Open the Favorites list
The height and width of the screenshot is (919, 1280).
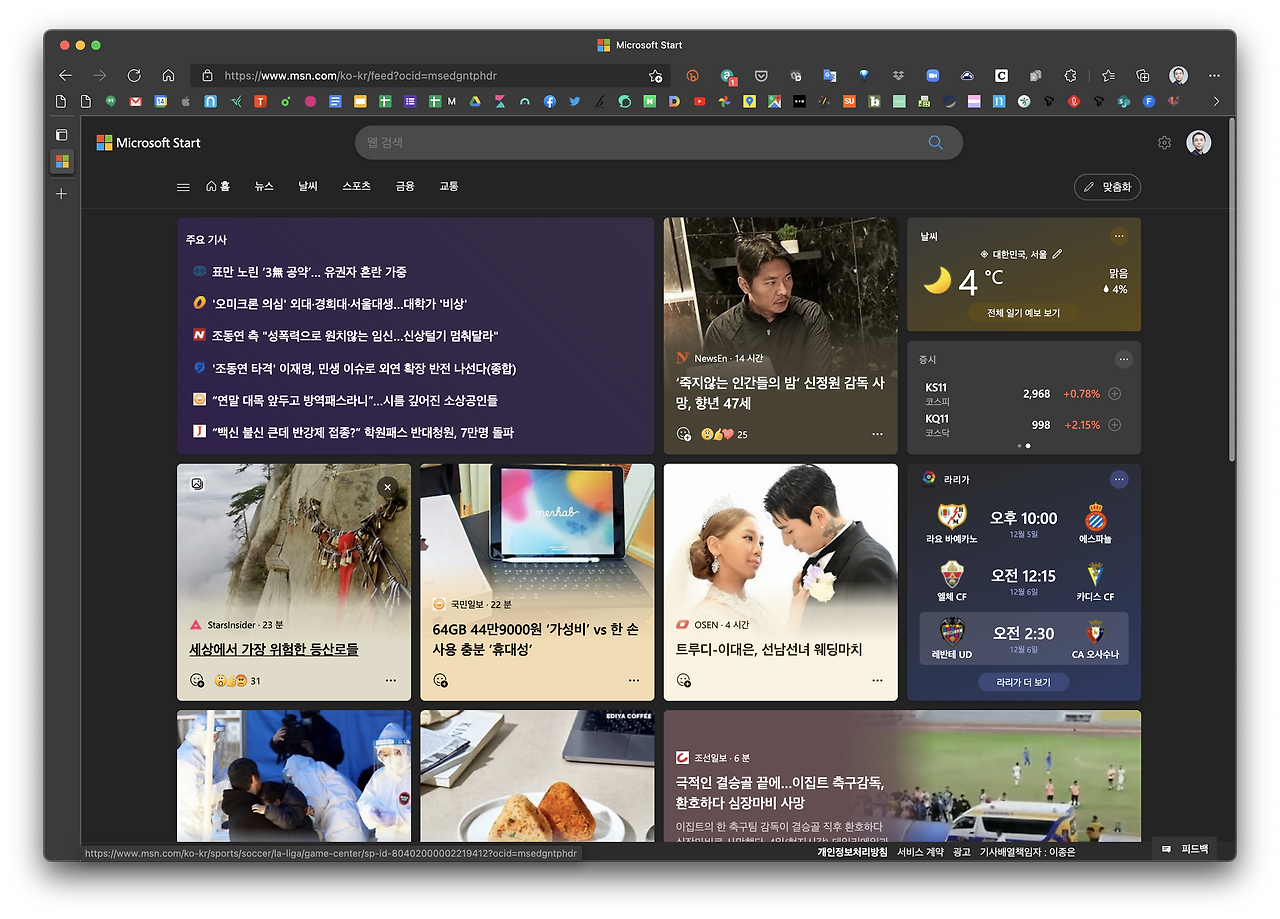[x=1108, y=75]
